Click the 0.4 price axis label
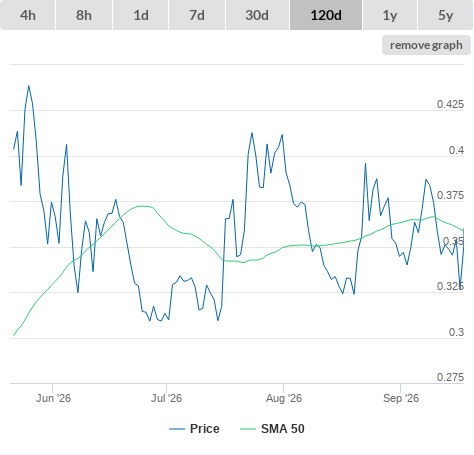 (456, 150)
